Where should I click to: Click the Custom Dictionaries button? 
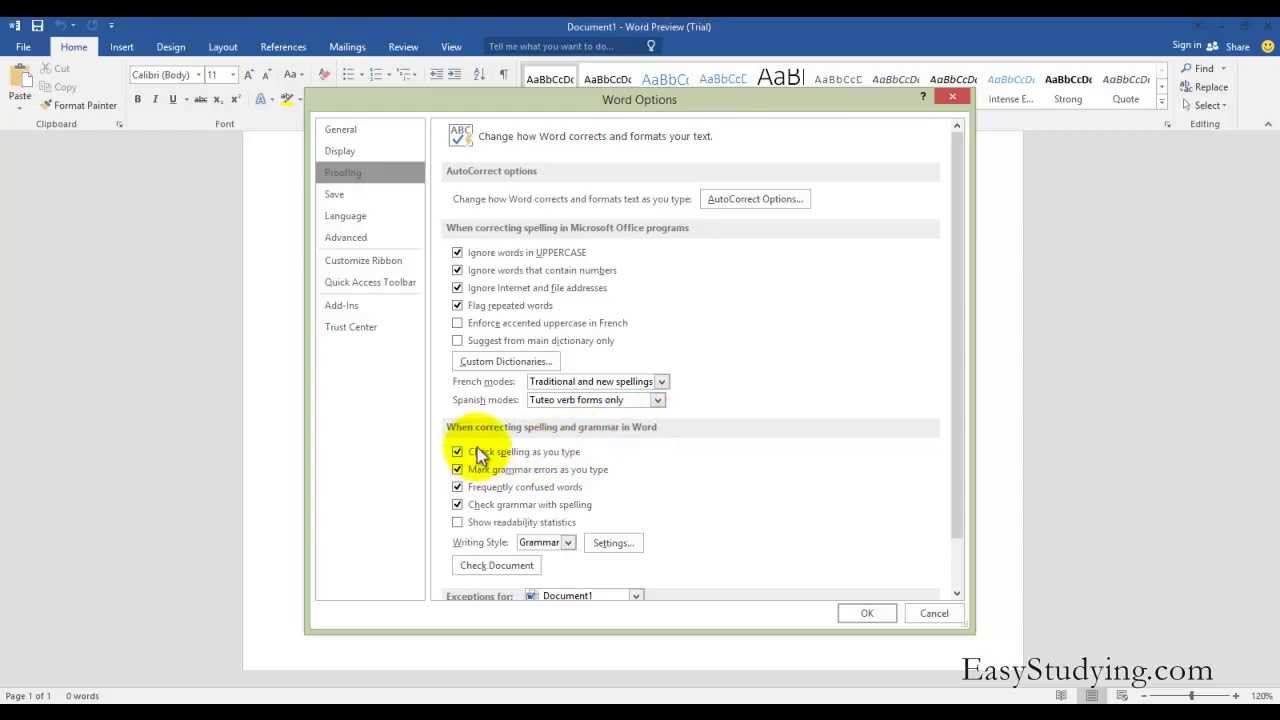click(506, 361)
